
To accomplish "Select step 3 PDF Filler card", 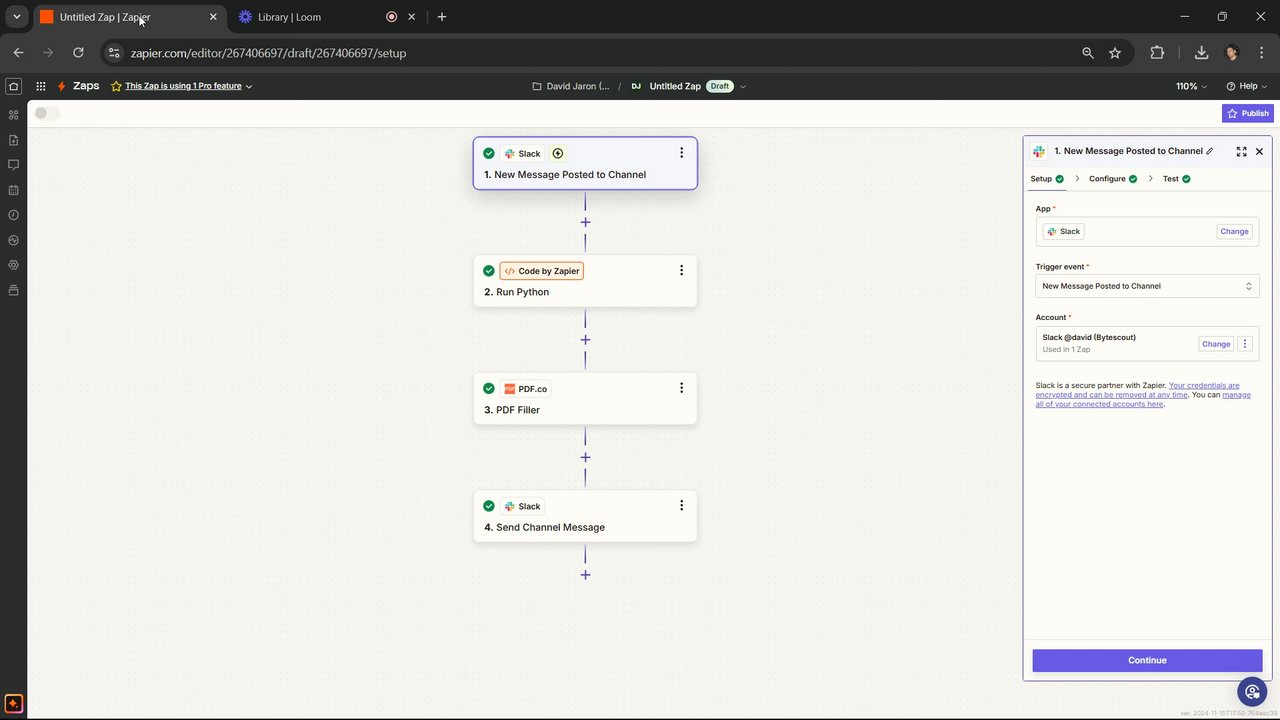I will pos(585,399).
